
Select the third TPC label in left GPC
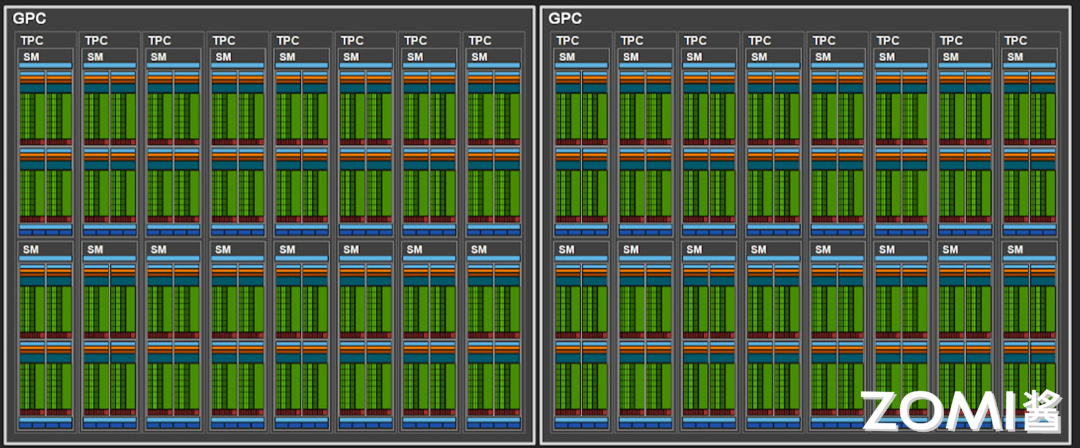[160, 41]
